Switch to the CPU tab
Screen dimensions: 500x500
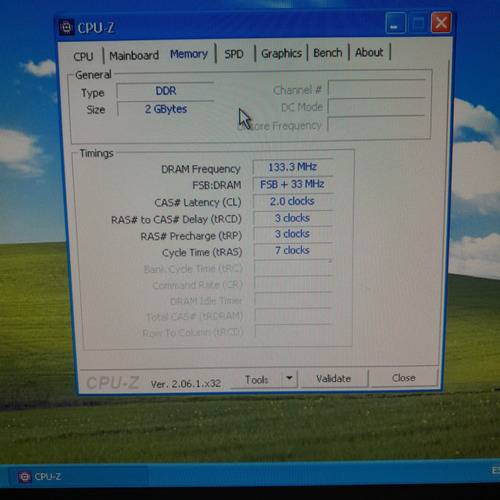(x=83, y=56)
